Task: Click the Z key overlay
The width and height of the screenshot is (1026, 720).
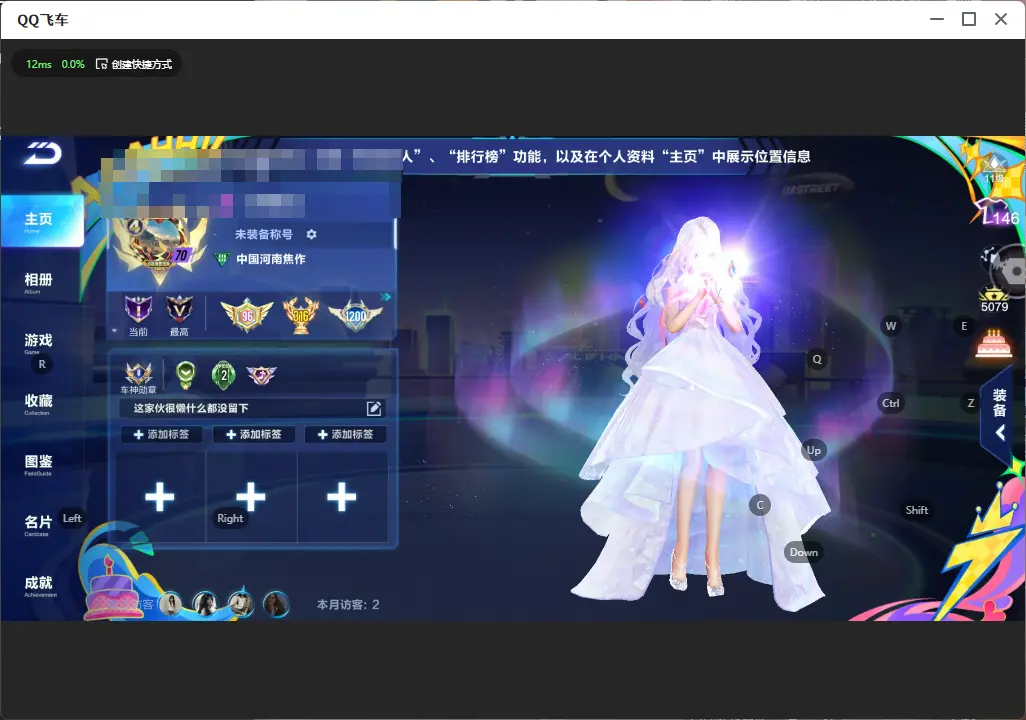Action: 971,403
